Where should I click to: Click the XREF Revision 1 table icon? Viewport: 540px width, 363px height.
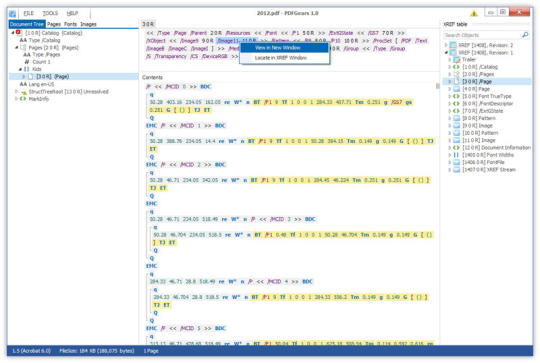(454, 52)
